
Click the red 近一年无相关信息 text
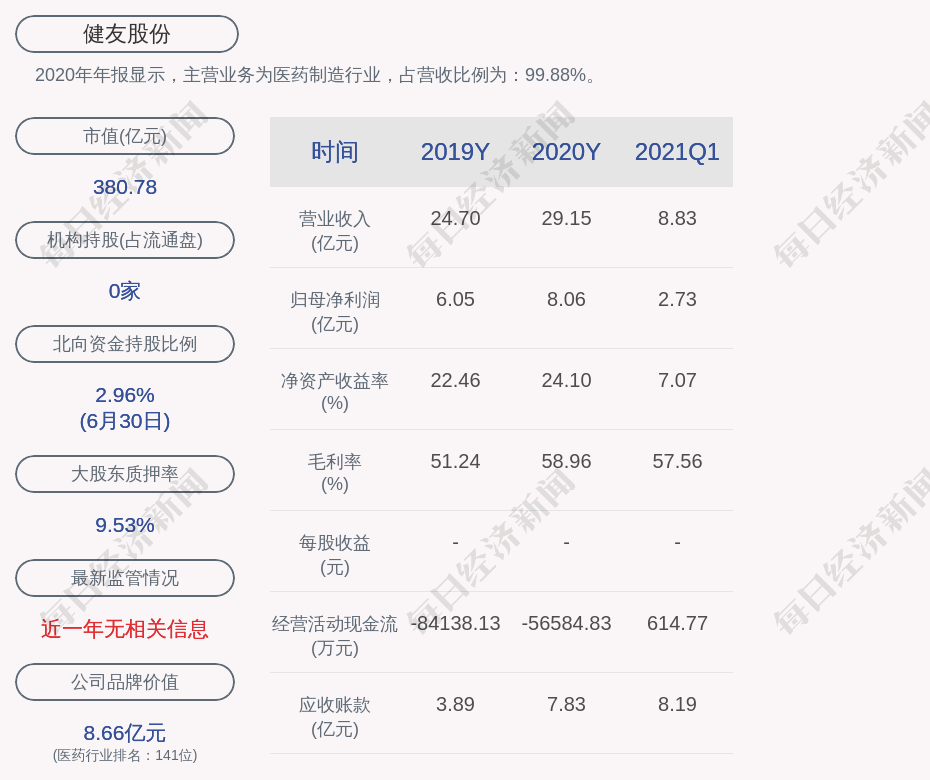pos(125,629)
